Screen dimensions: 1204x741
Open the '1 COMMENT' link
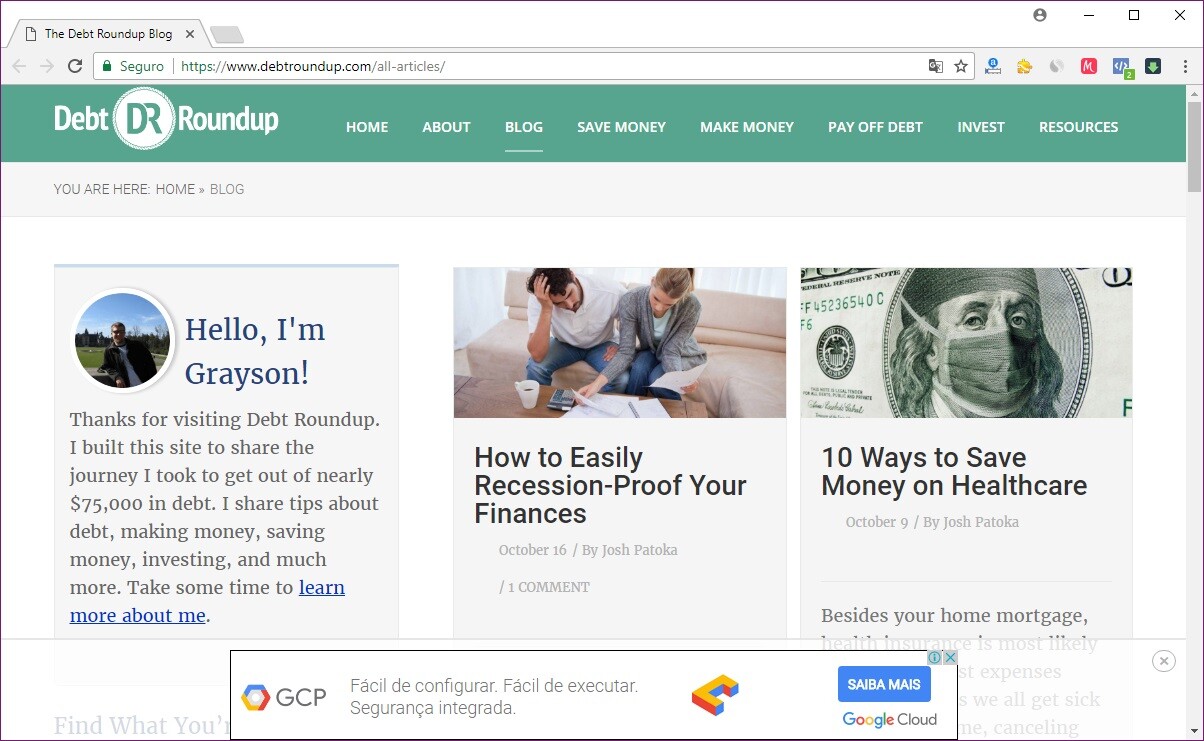[x=548, y=587]
